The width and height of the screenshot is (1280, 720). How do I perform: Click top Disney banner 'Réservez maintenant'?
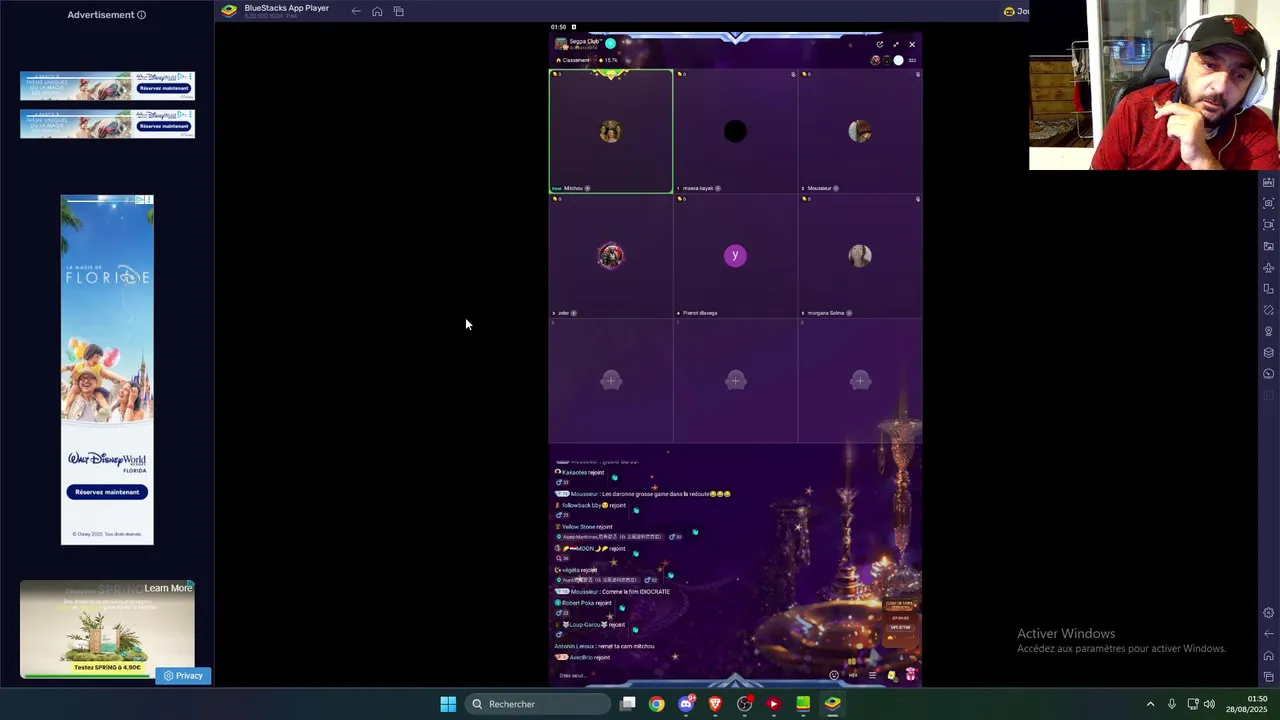coord(164,88)
